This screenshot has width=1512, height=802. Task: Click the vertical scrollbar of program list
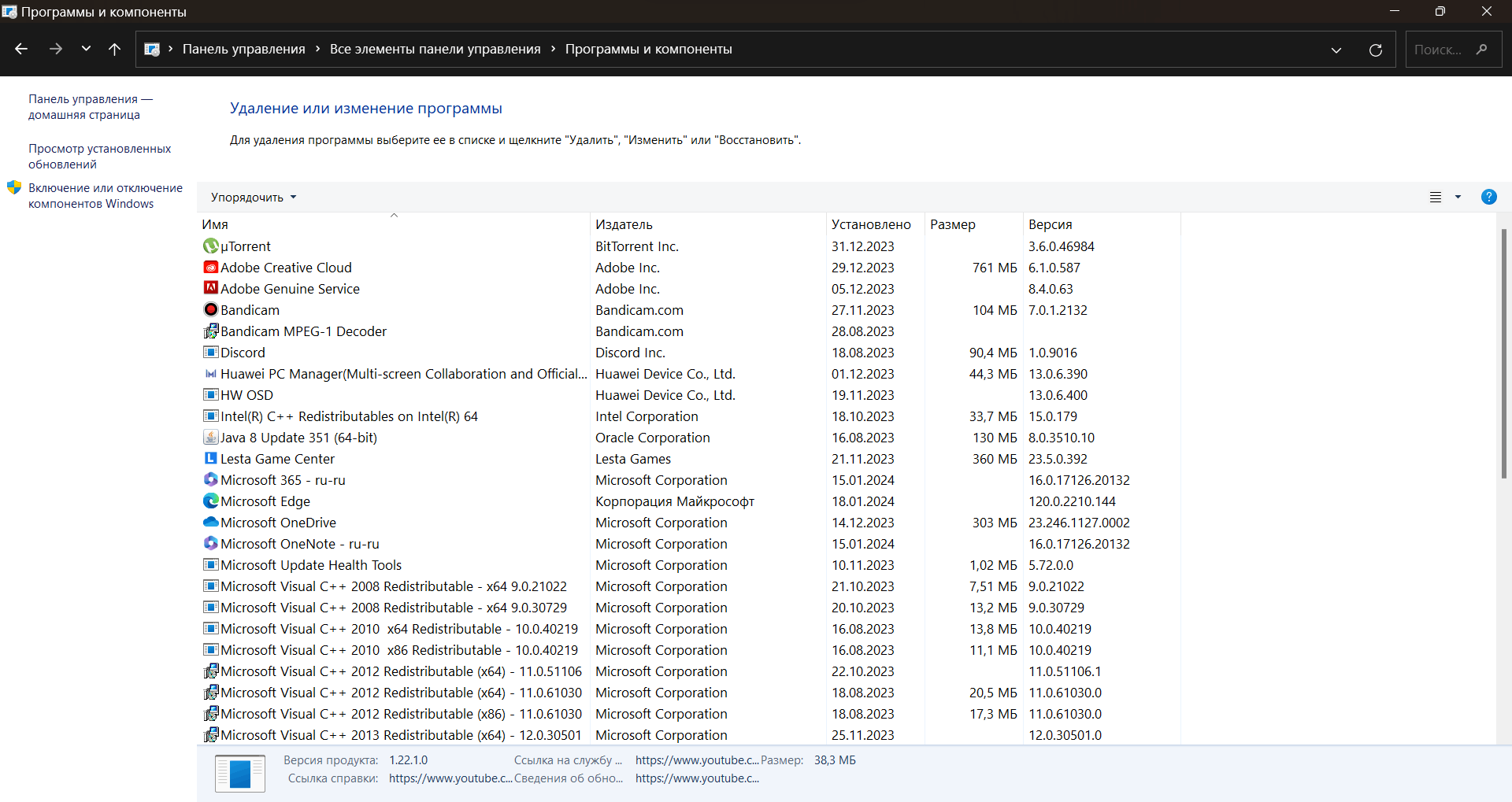pyautogui.click(x=1504, y=354)
